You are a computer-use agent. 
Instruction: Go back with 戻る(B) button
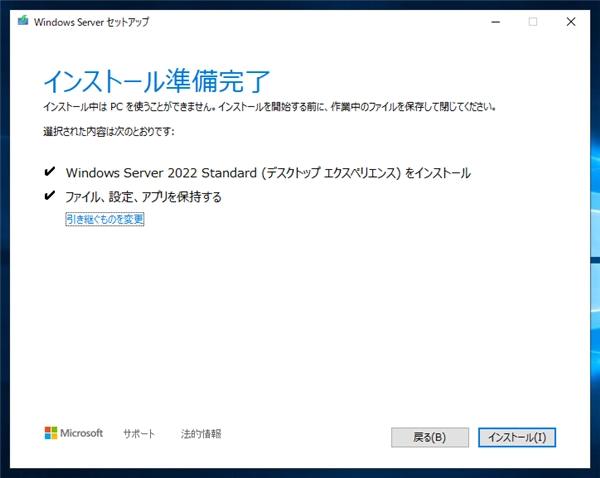[x=430, y=437]
